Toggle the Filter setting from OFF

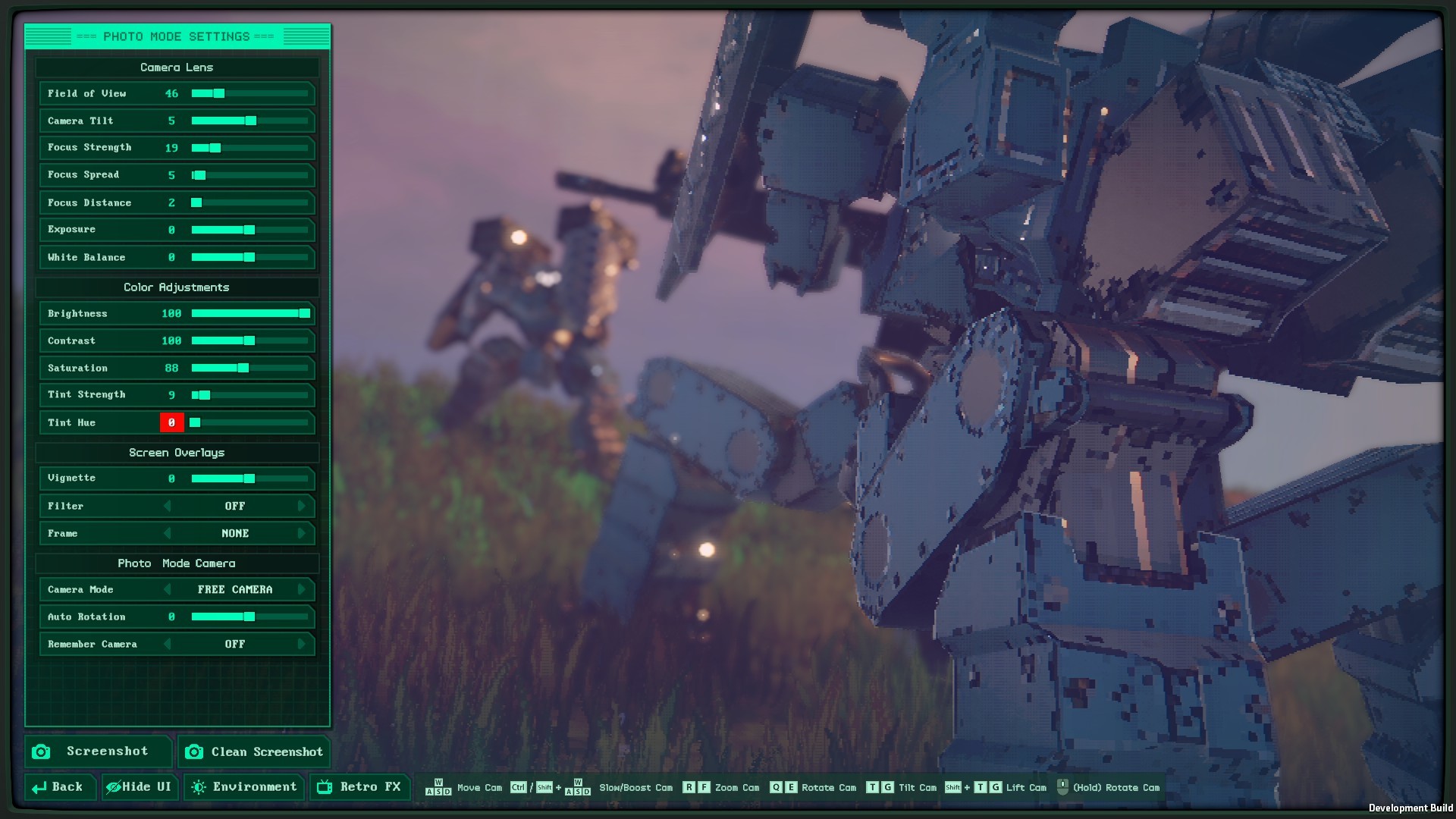click(236, 506)
